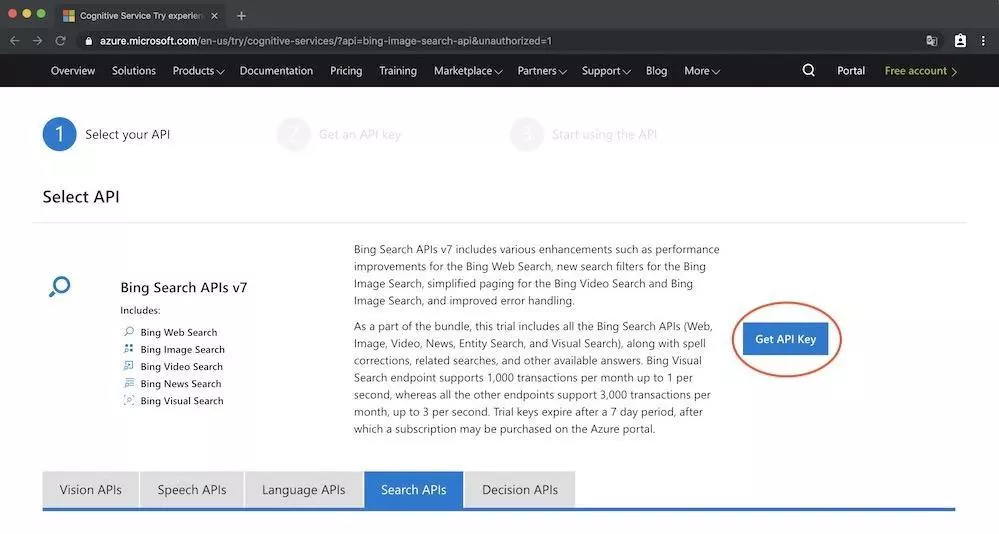This screenshot has width=999, height=534.
Task: Click the Azure site search magnifier
Action: coord(809,70)
